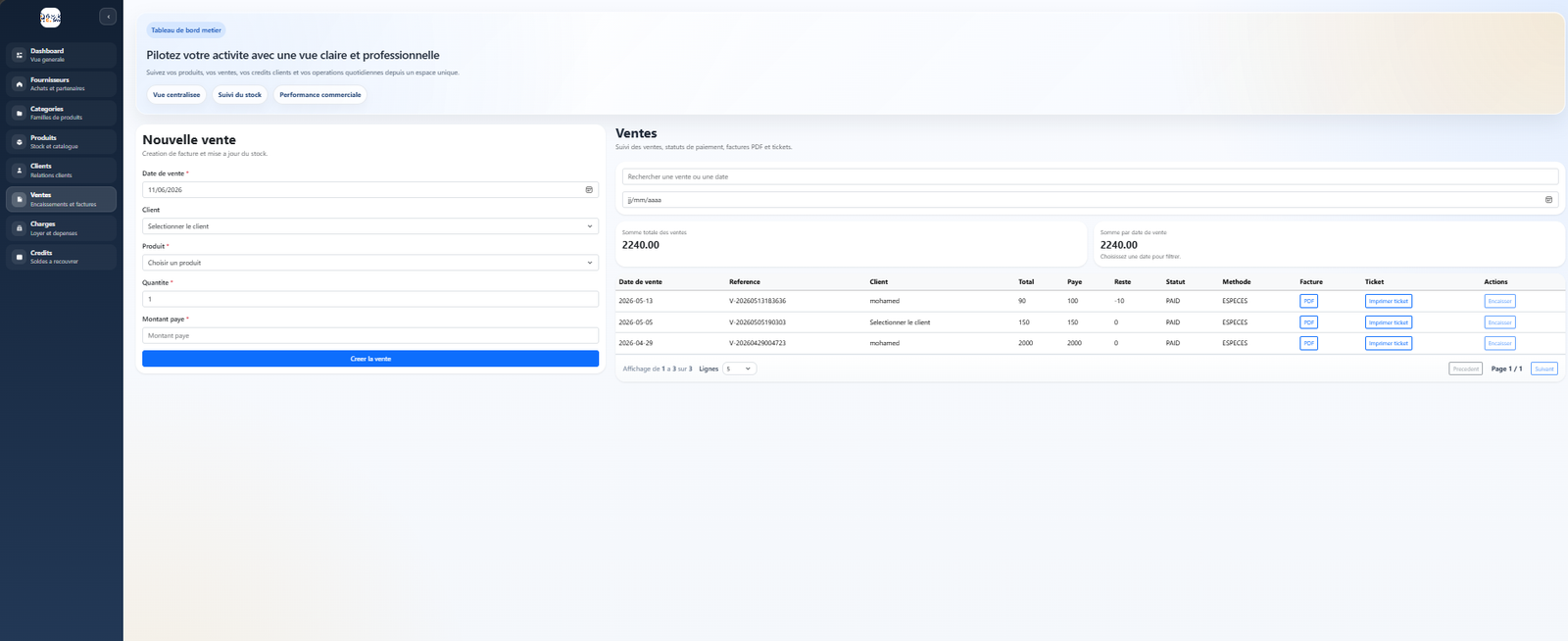
Task: Click the Categories folder icon
Action: [19, 113]
